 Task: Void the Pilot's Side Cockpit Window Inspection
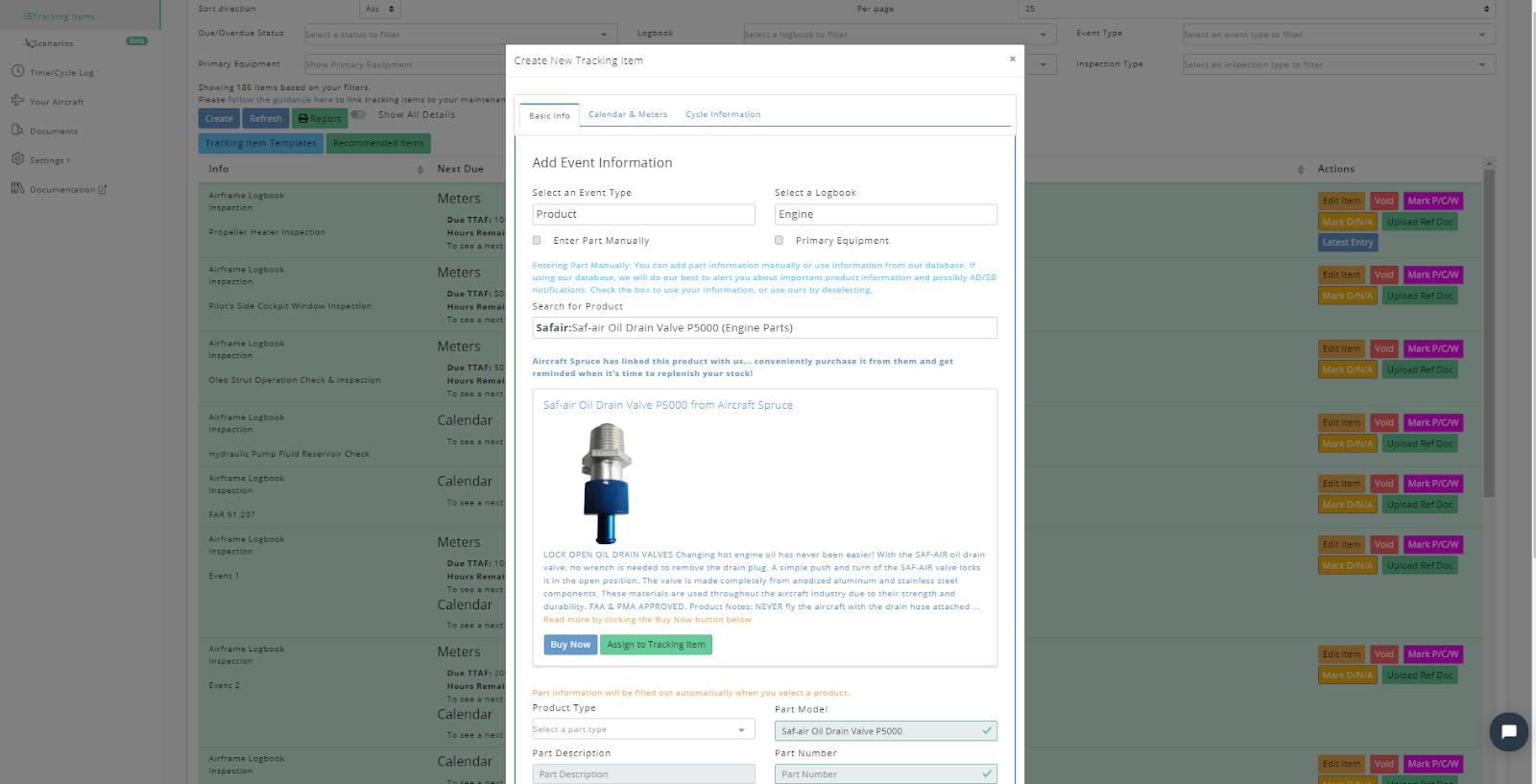tap(1383, 274)
